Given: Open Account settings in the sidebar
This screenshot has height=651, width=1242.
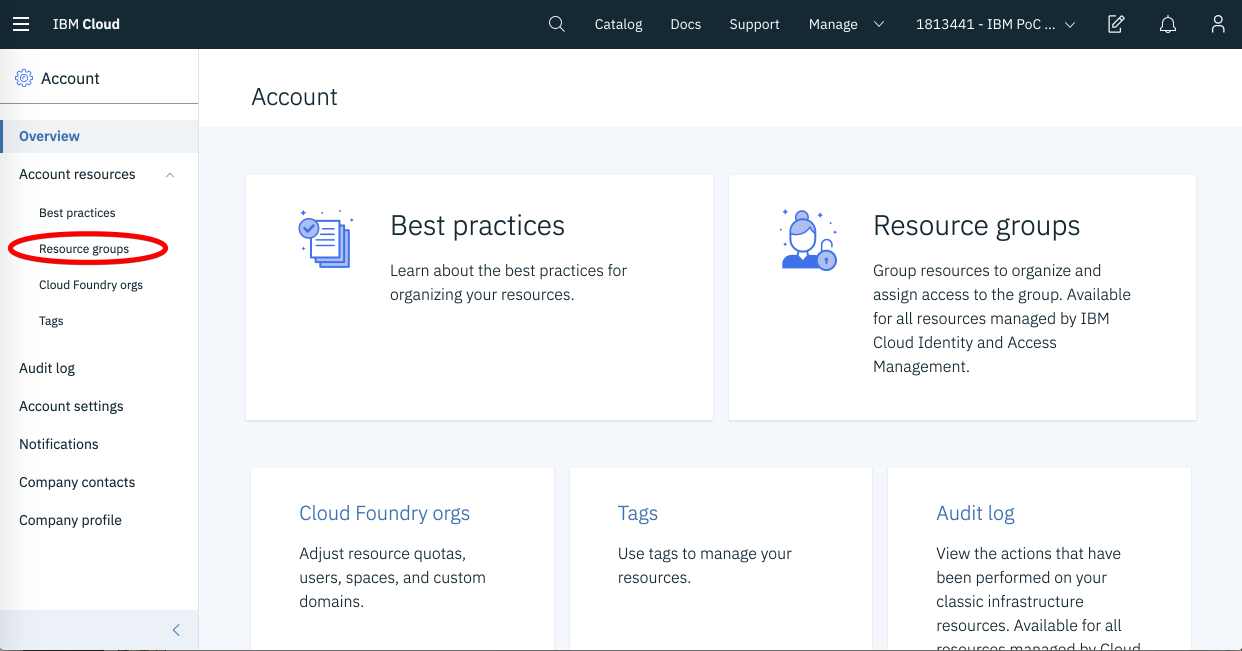Looking at the screenshot, I should click(x=71, y=406).
